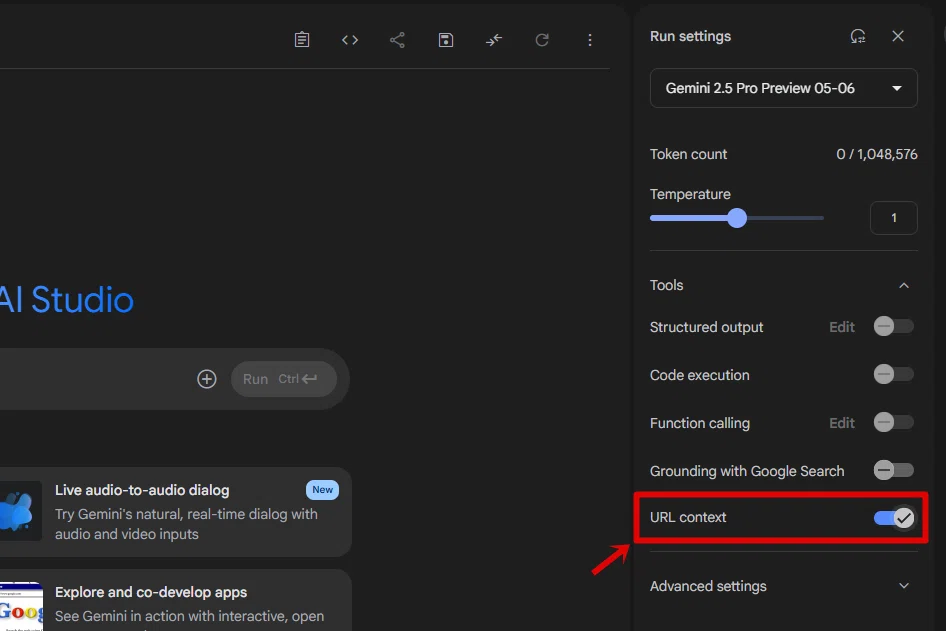Open the three-dot more options menu
946x631 pixels.
pos(590,40)
